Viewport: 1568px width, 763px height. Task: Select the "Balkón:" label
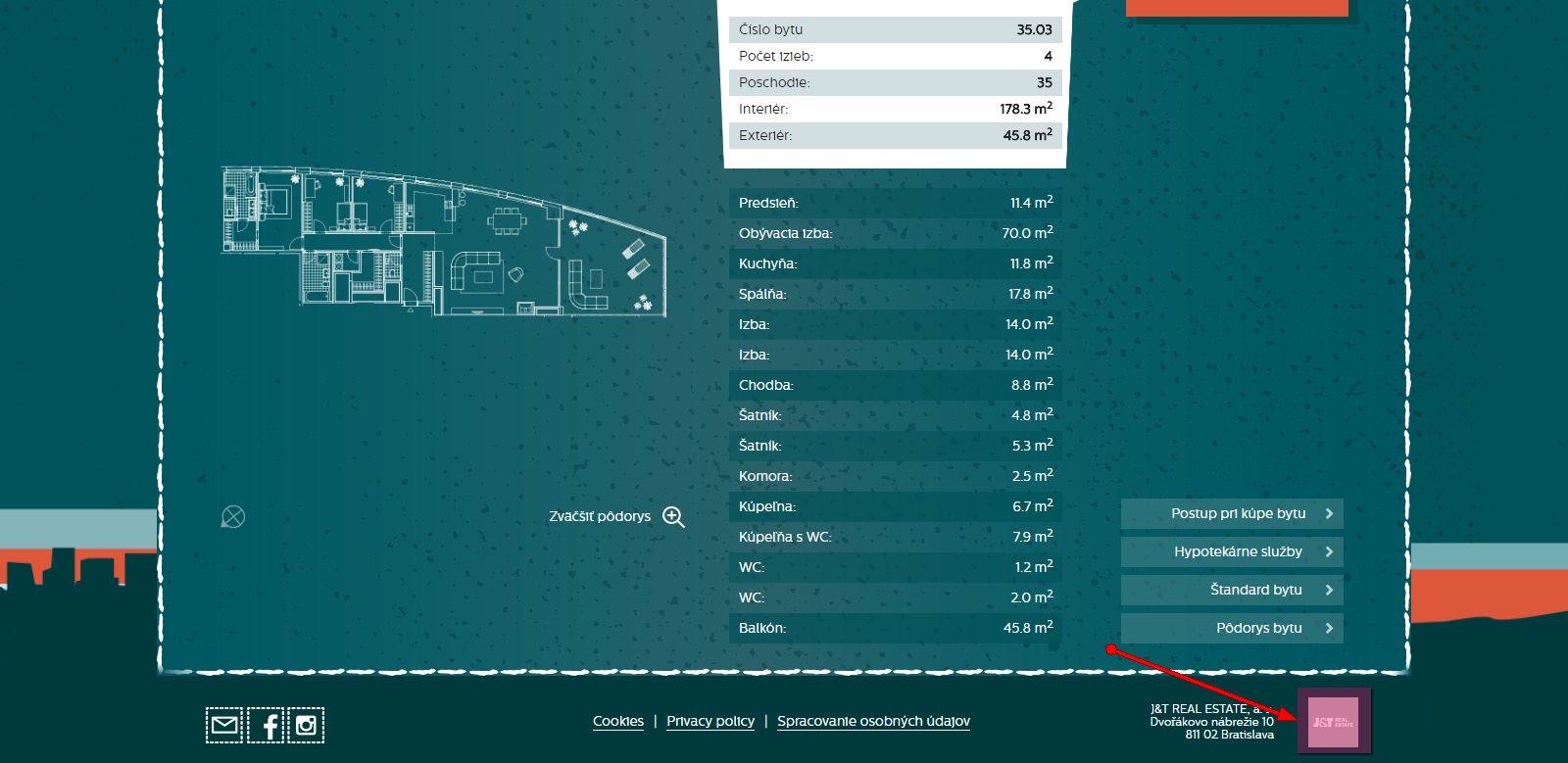pyautogui.click(x=762, y=628)
